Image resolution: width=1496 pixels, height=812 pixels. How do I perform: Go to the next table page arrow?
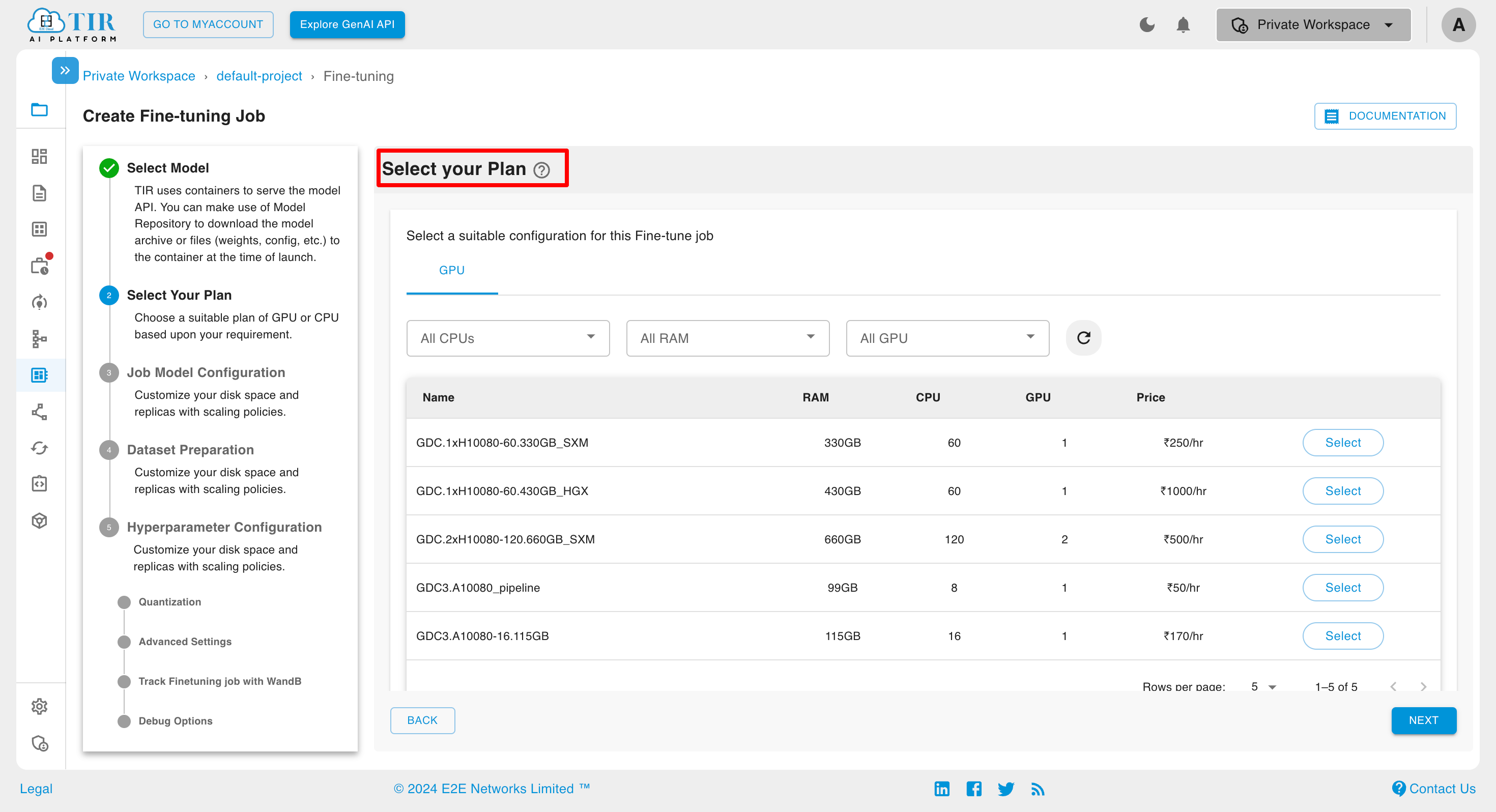[1423, 686]
